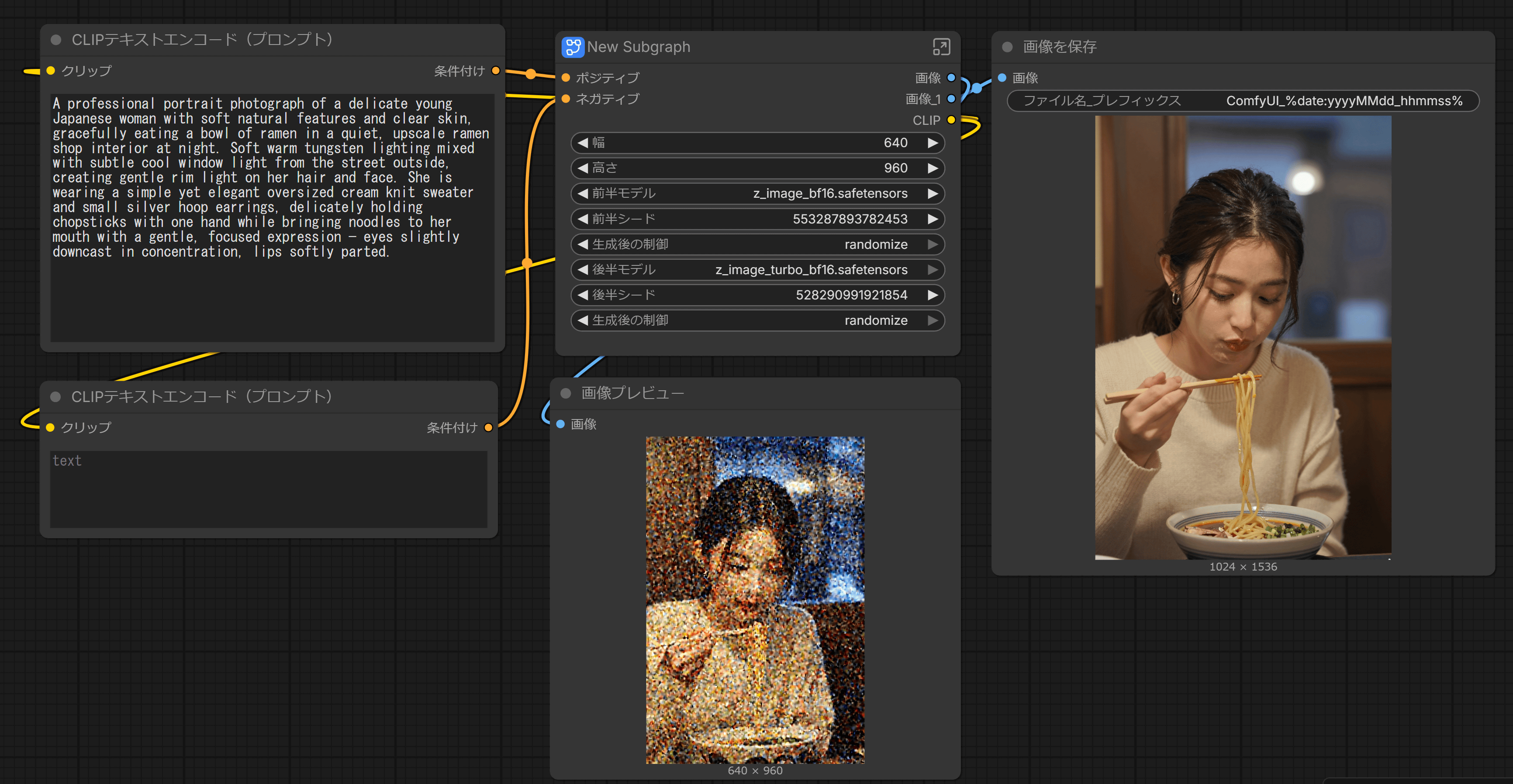Collapse the top CLIP text encode node
This screenshot has height=784, width=1513.
pyautogui.click(x=56, y=40)
